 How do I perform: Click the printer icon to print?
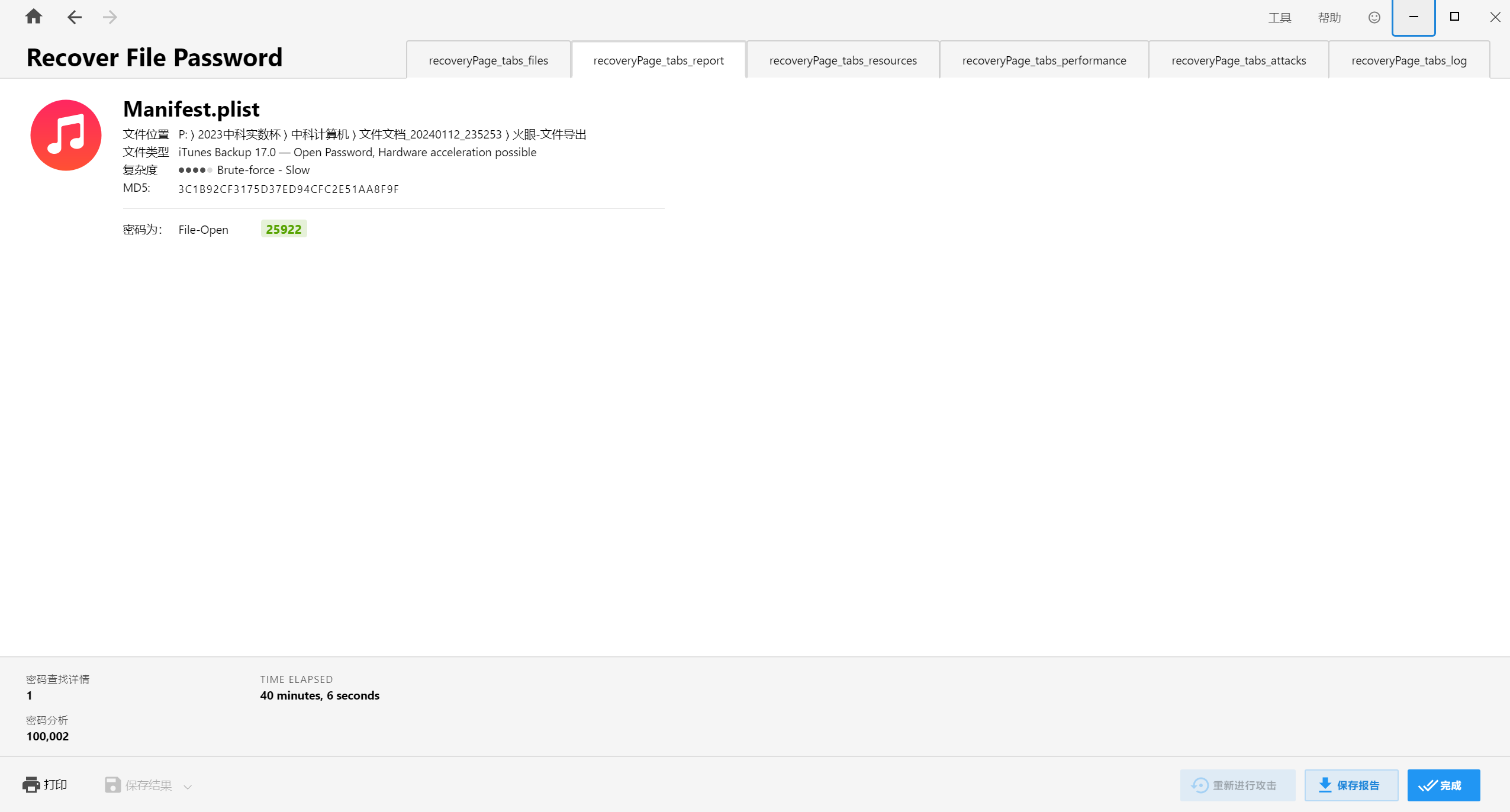[31, 785]
